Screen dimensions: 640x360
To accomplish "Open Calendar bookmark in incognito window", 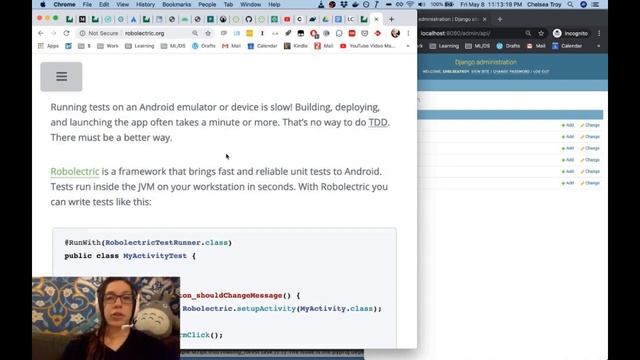I will [x=567, y=46].
